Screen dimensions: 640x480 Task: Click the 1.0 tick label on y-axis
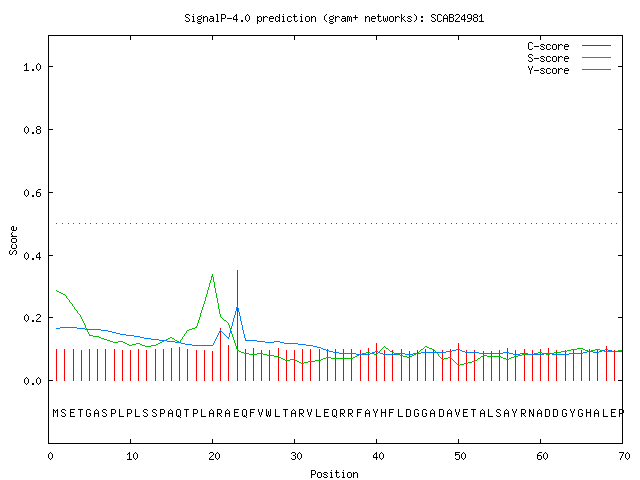pyautogui.click(x=32, y=67)
